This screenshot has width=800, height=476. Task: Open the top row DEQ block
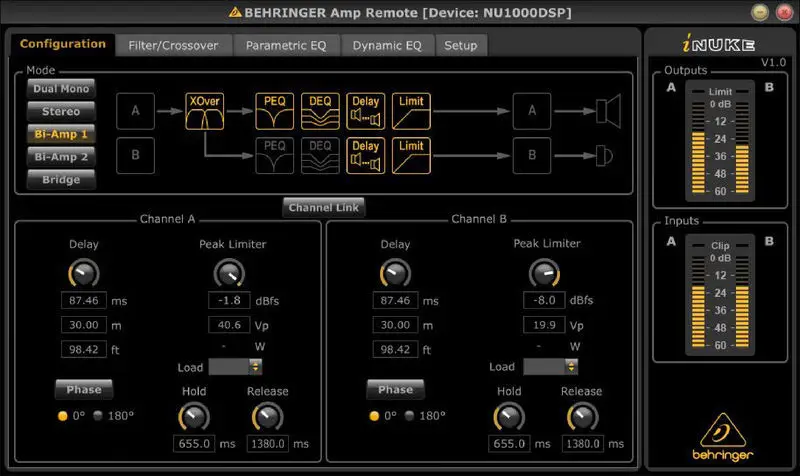pyautogui.click(x=320, y=113)
